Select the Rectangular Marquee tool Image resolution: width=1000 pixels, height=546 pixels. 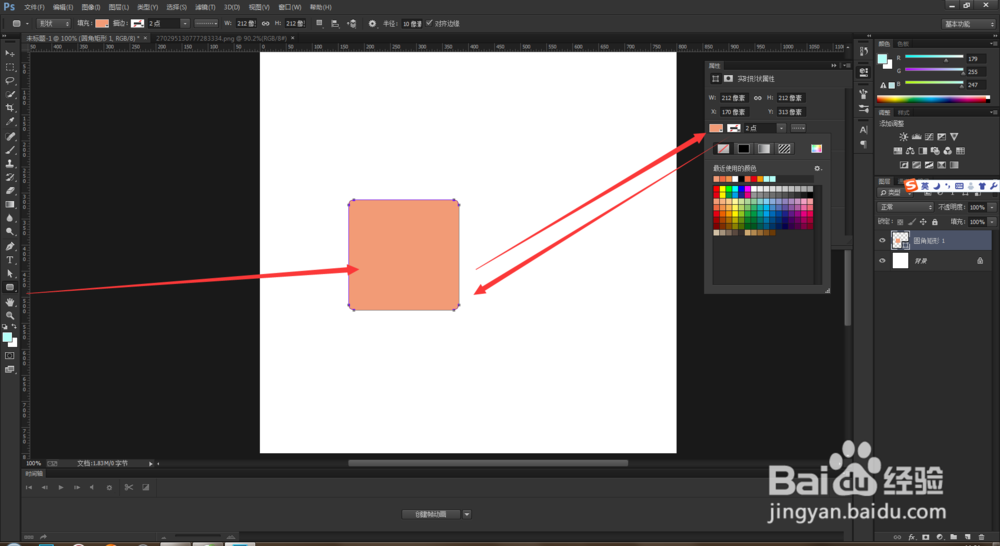tap(10, 67)
